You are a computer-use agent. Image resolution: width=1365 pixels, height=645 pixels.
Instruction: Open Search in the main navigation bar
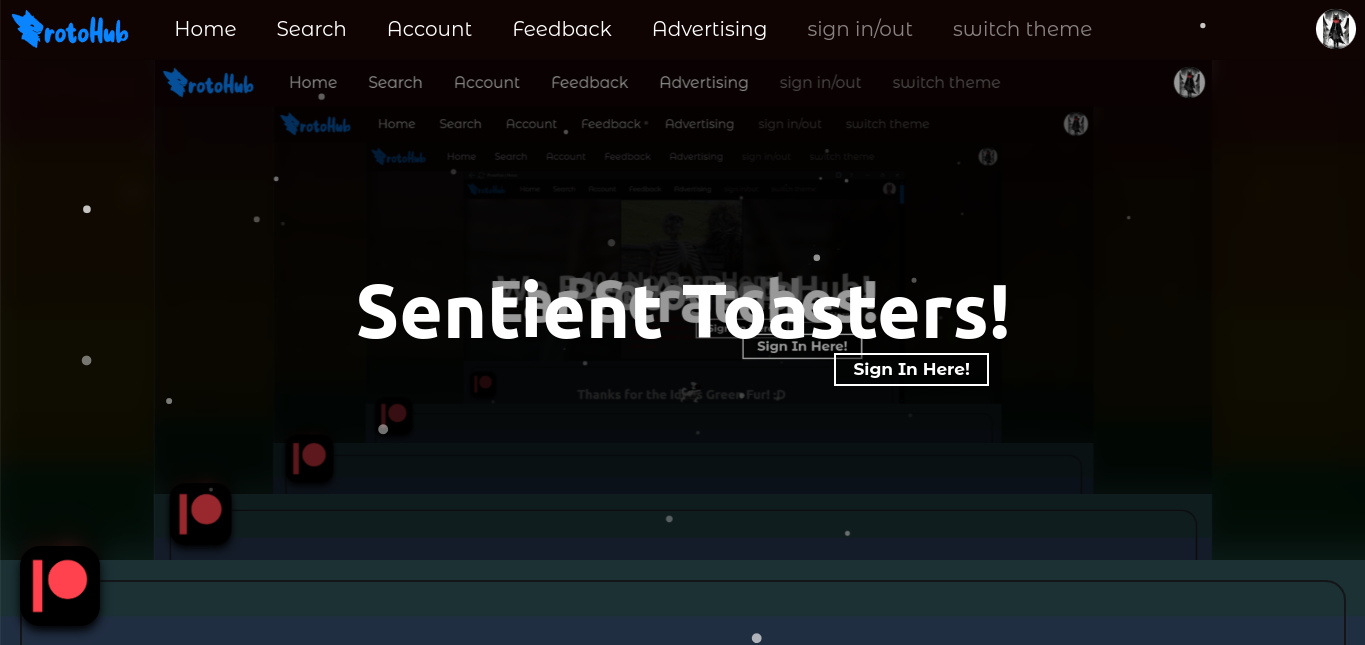(x=311, y=29)
